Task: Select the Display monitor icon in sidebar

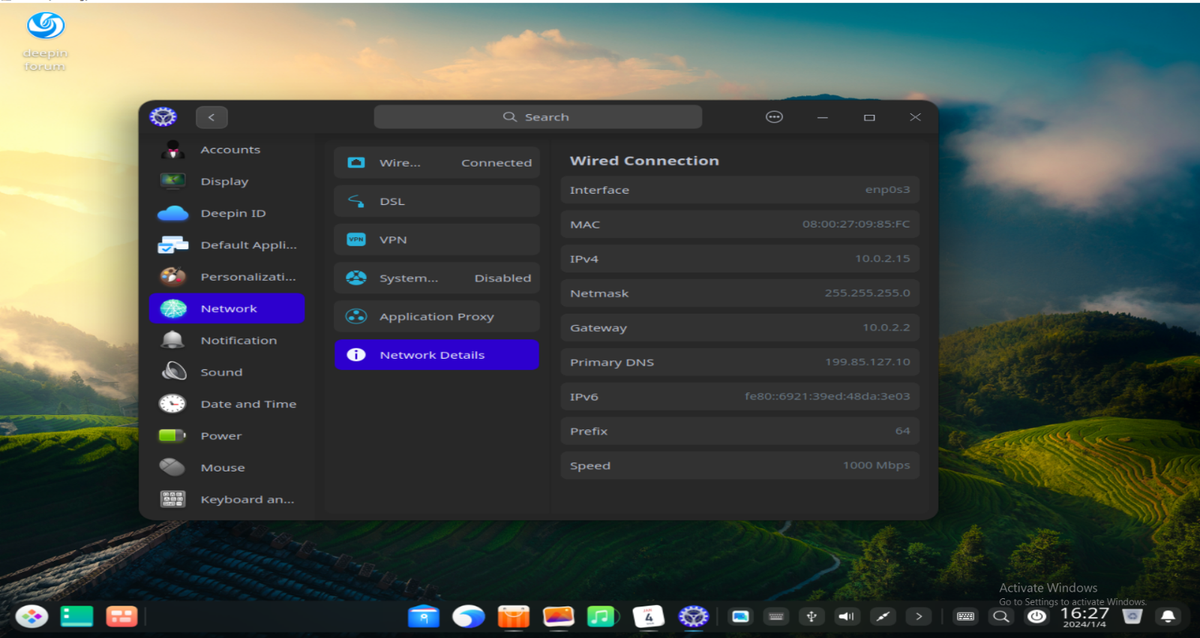Action: click(x=173, y=182)
